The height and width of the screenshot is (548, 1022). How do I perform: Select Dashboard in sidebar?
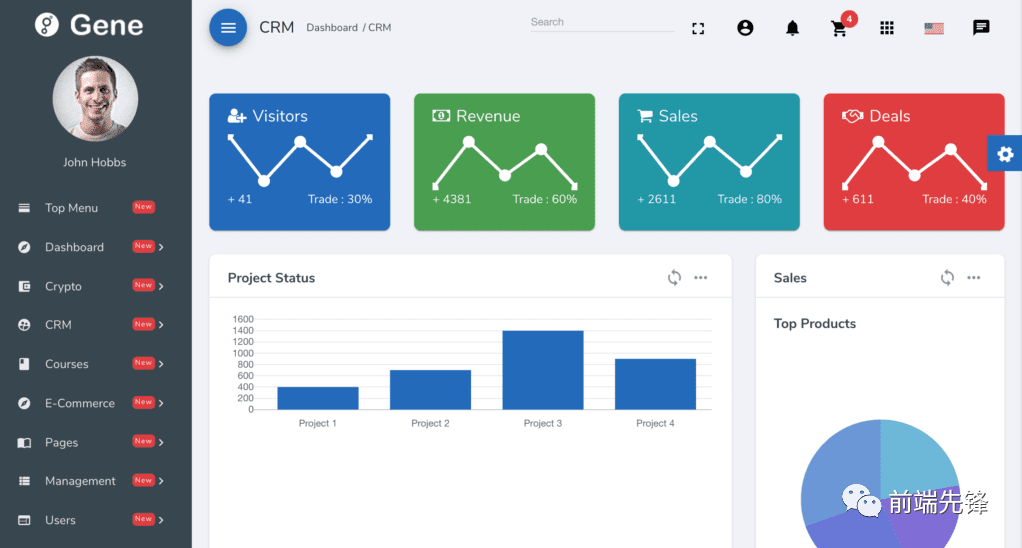(74, 247)
